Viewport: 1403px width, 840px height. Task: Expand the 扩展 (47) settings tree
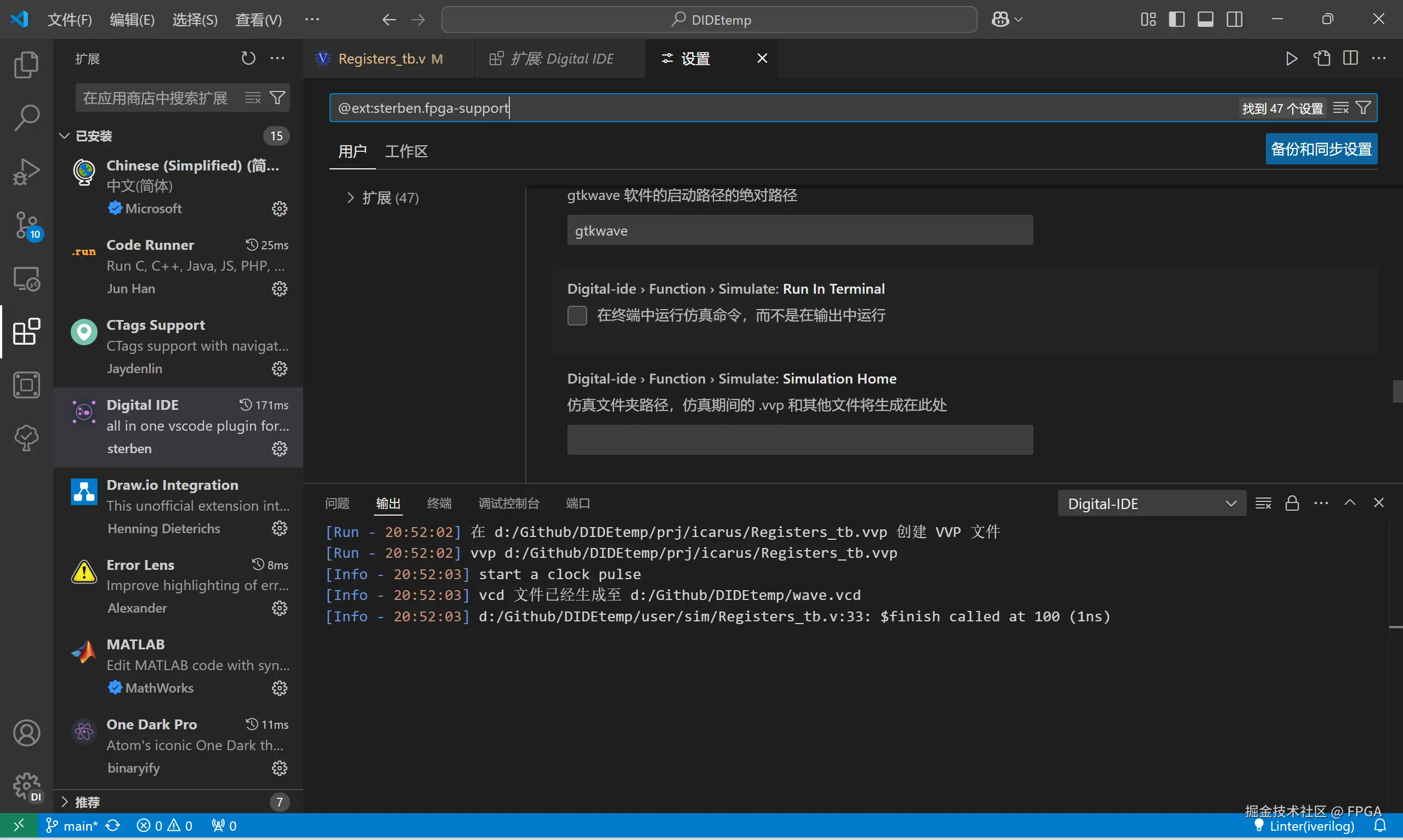[350, 198]
